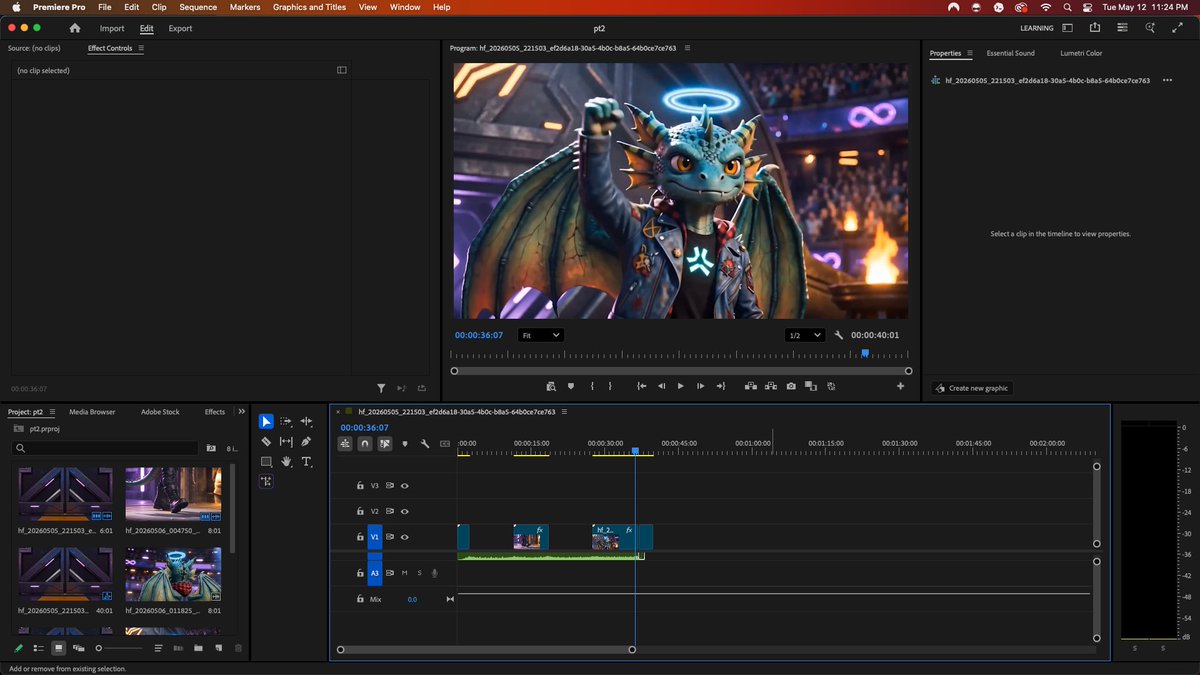Show hidden Project panel tabs chevron
The height and width of the screenshot is (675, 1200).
point(241,411)
